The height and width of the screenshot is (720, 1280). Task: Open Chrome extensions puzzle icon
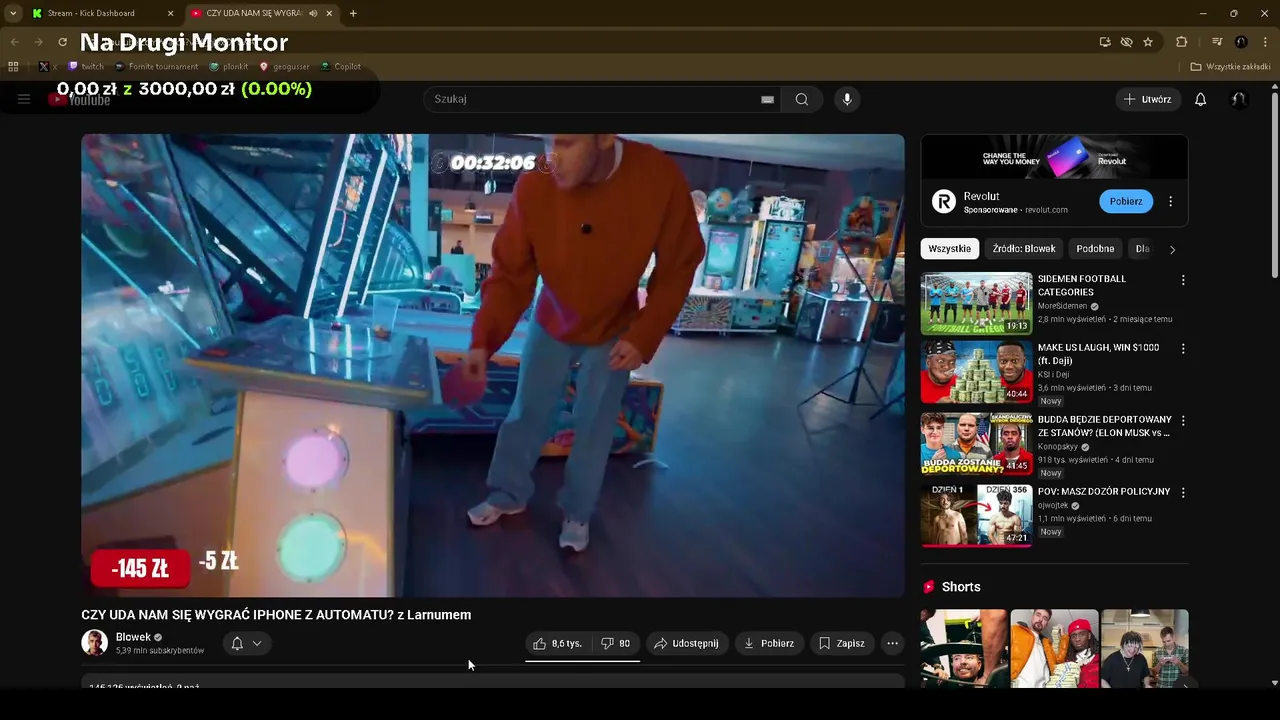tap(1182, 42)
